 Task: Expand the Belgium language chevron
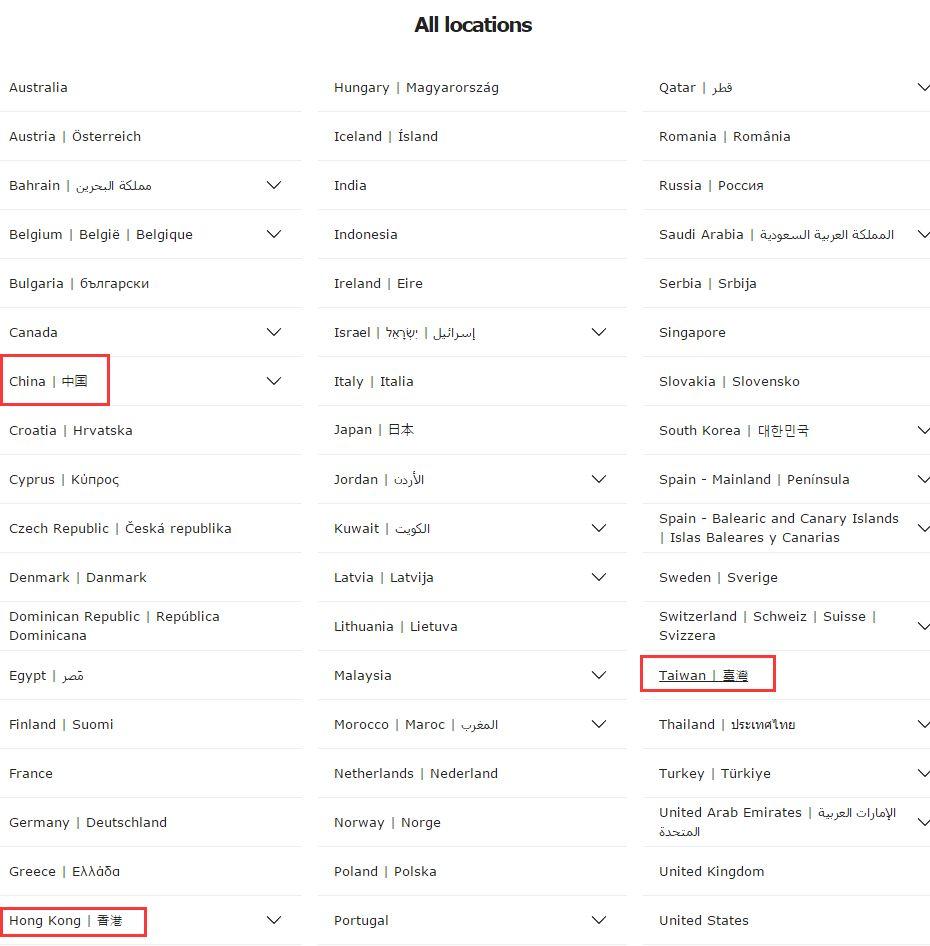click(273, 234)
